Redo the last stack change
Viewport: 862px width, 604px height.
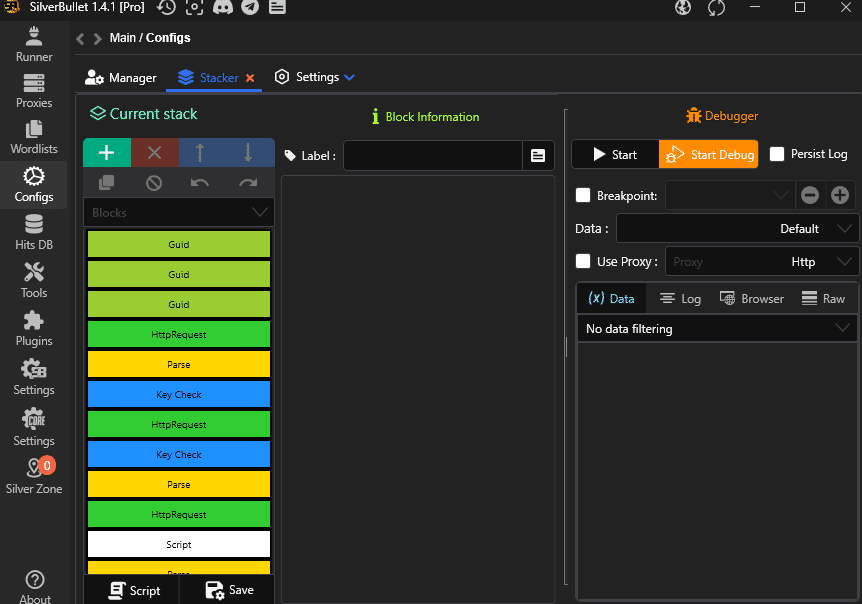pos(248,182)
